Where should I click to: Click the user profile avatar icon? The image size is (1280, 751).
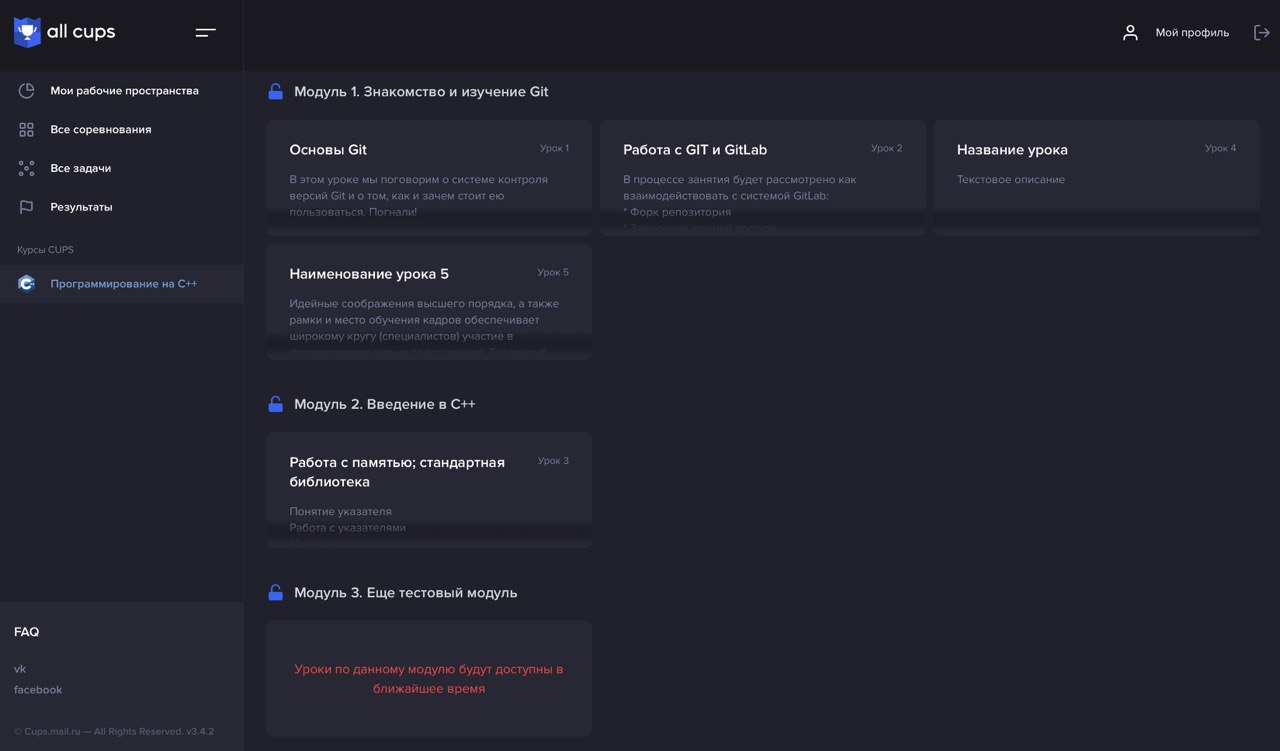(x=1130, y=32)
